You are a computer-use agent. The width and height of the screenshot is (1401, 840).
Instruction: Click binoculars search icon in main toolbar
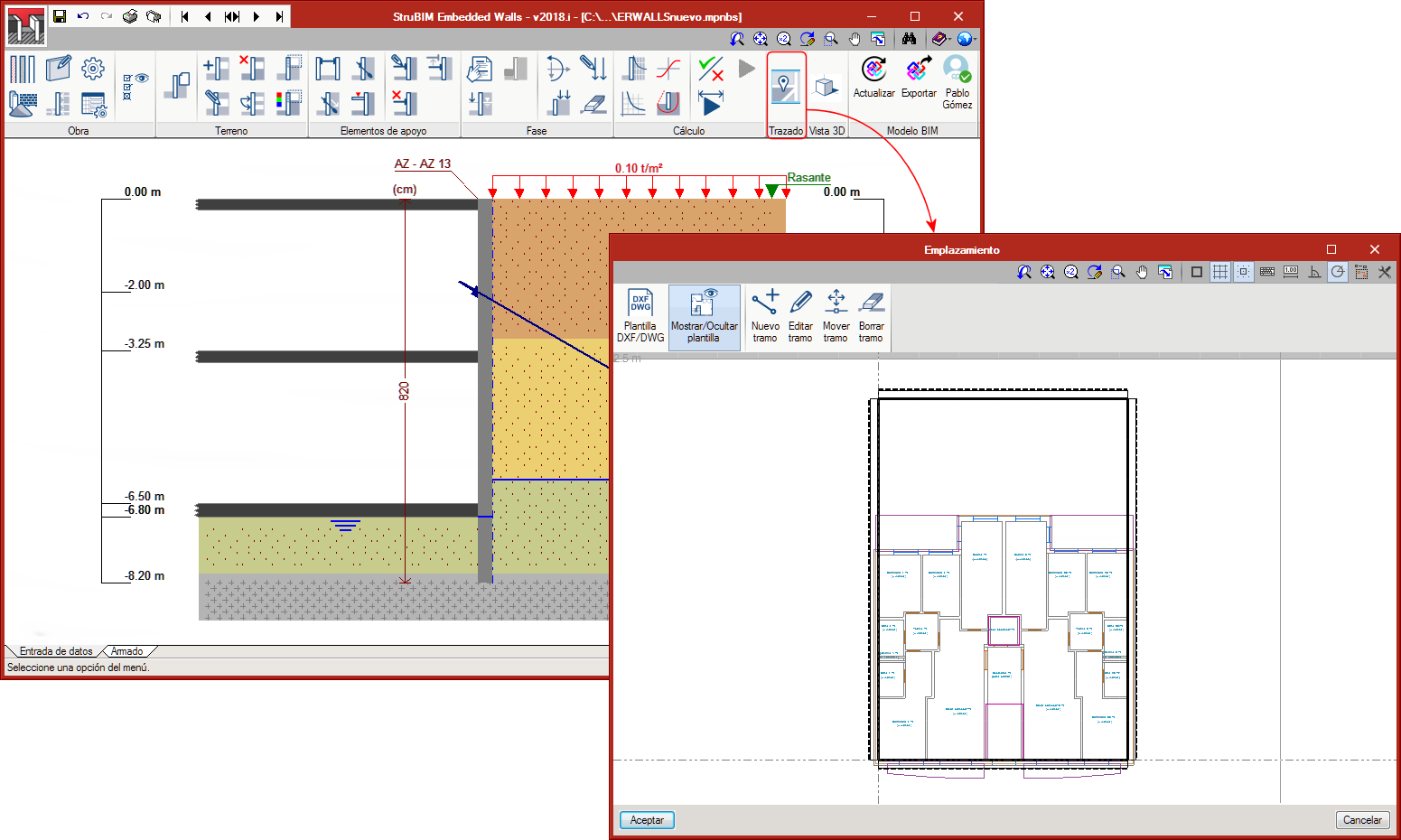pyautogui.click(x=909, y=39)
